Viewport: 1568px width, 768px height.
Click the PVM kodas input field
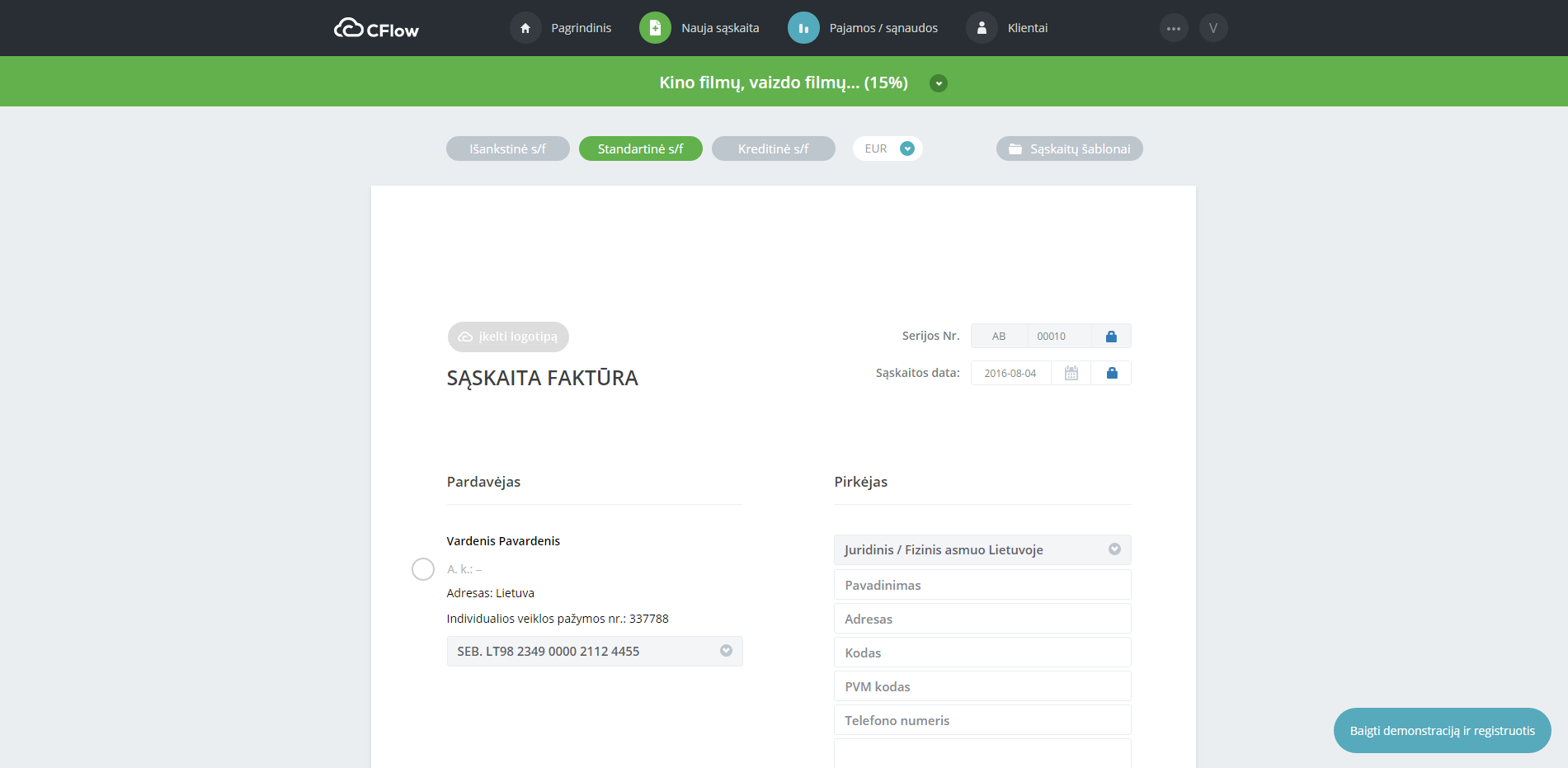pos(982,686)
